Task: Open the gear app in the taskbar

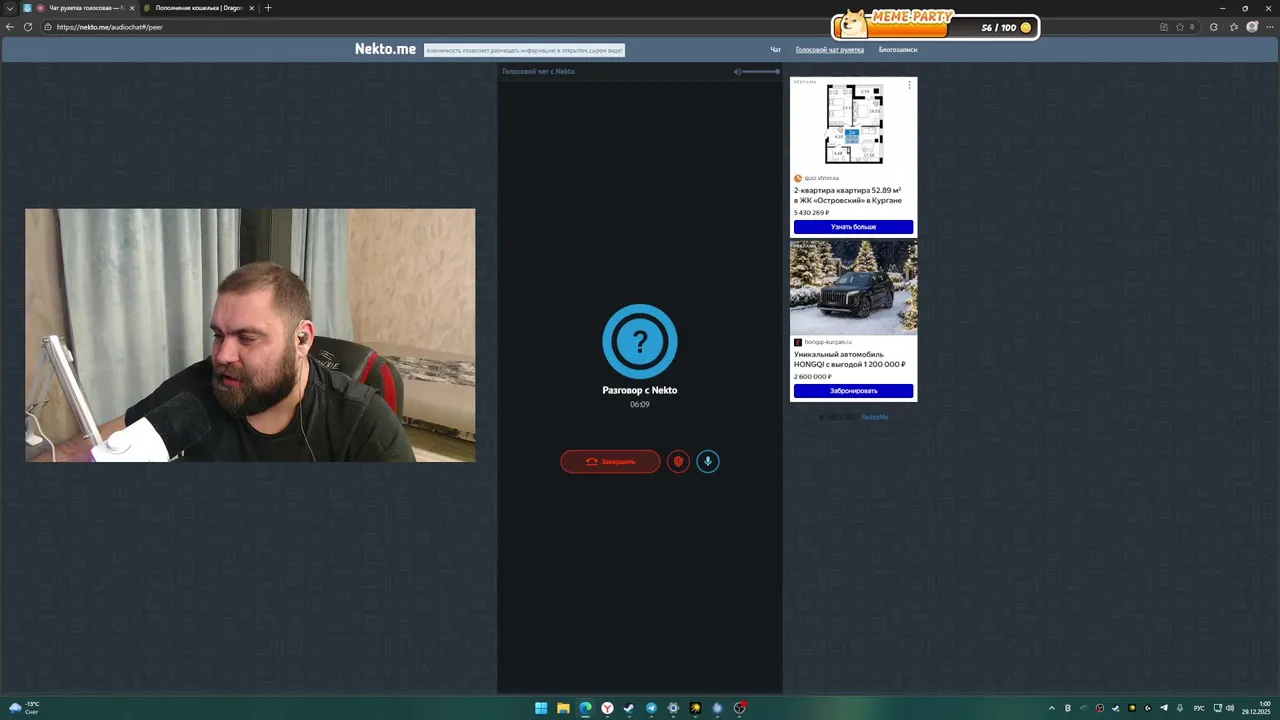Action: pyautogui.click(x=673, y=708)
